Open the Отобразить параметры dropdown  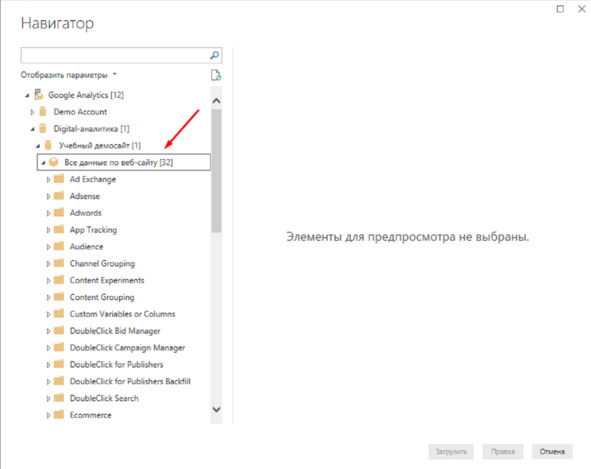68,75
